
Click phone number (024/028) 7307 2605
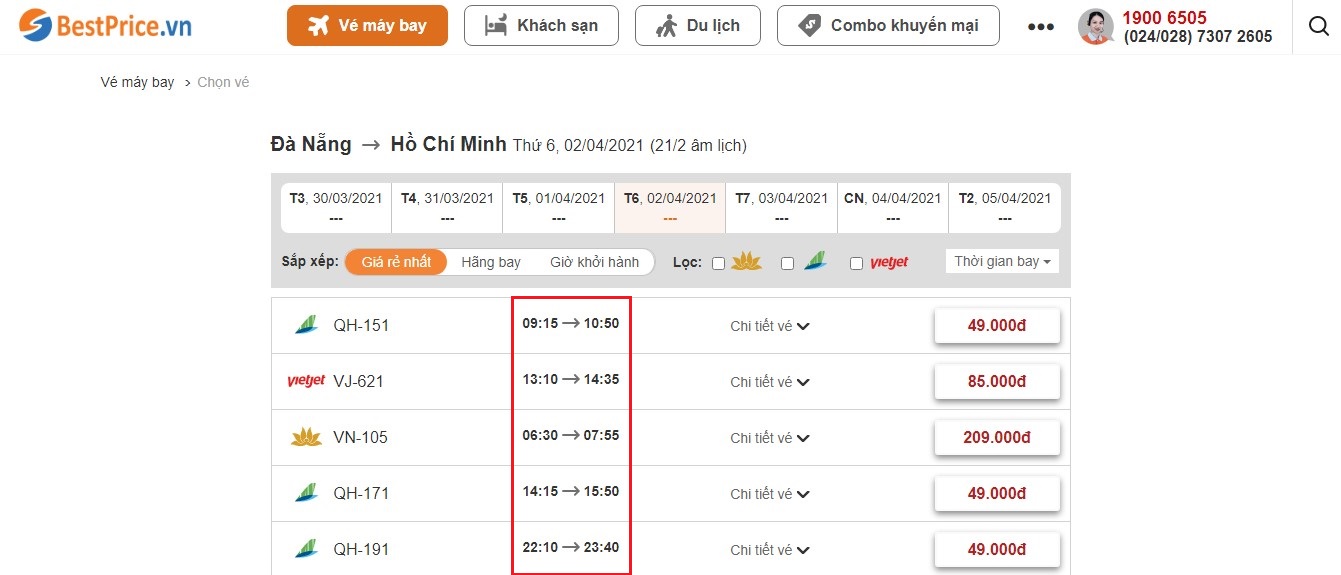point(1198,36)
